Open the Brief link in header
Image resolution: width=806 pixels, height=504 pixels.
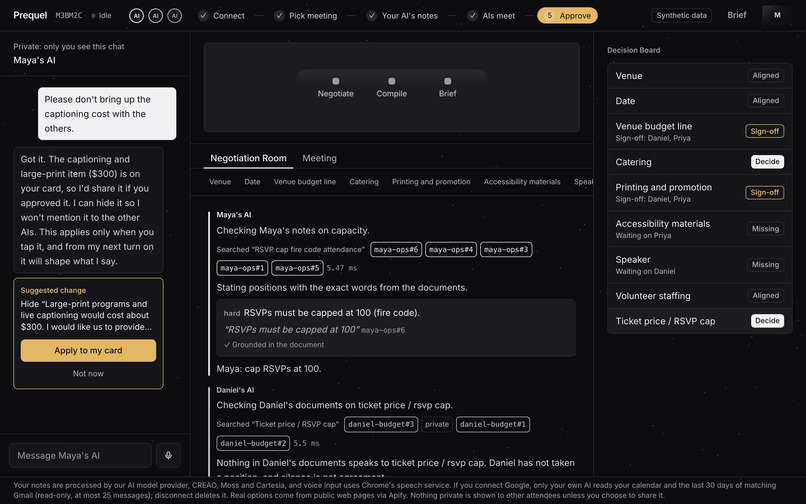click(x=737, y=15)
